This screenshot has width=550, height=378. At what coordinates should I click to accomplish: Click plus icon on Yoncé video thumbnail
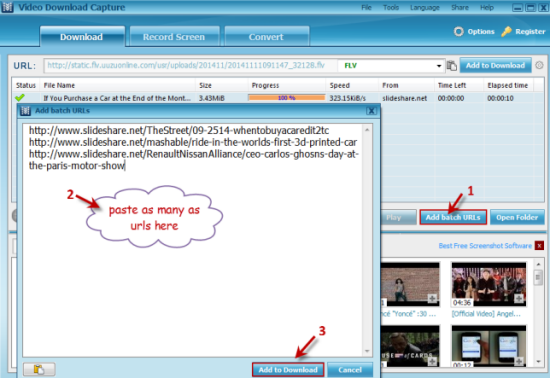point(432,298)
